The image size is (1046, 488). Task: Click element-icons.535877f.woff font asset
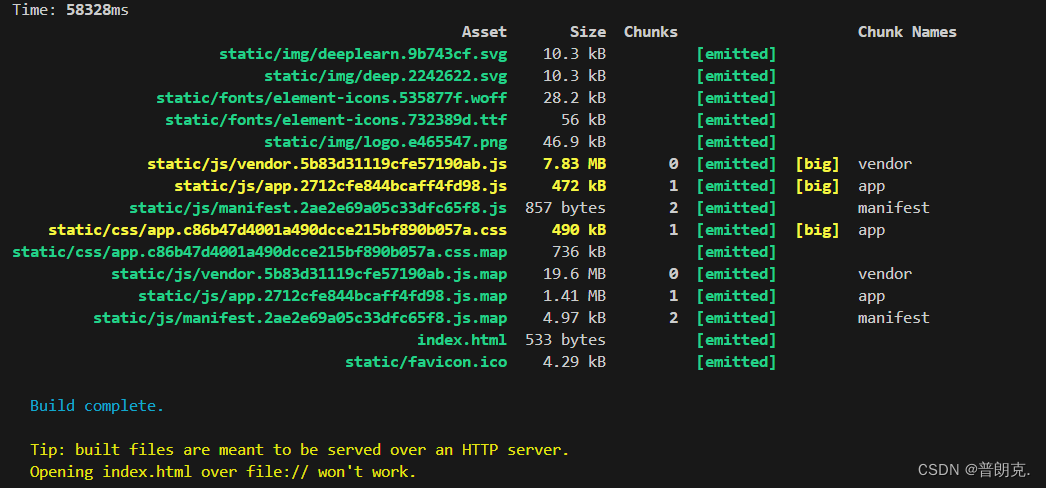click(332, 98)
